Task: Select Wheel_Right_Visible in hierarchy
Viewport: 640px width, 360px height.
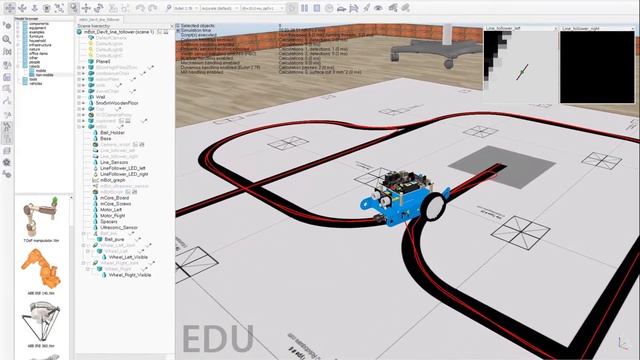Action: click(130, 275)
